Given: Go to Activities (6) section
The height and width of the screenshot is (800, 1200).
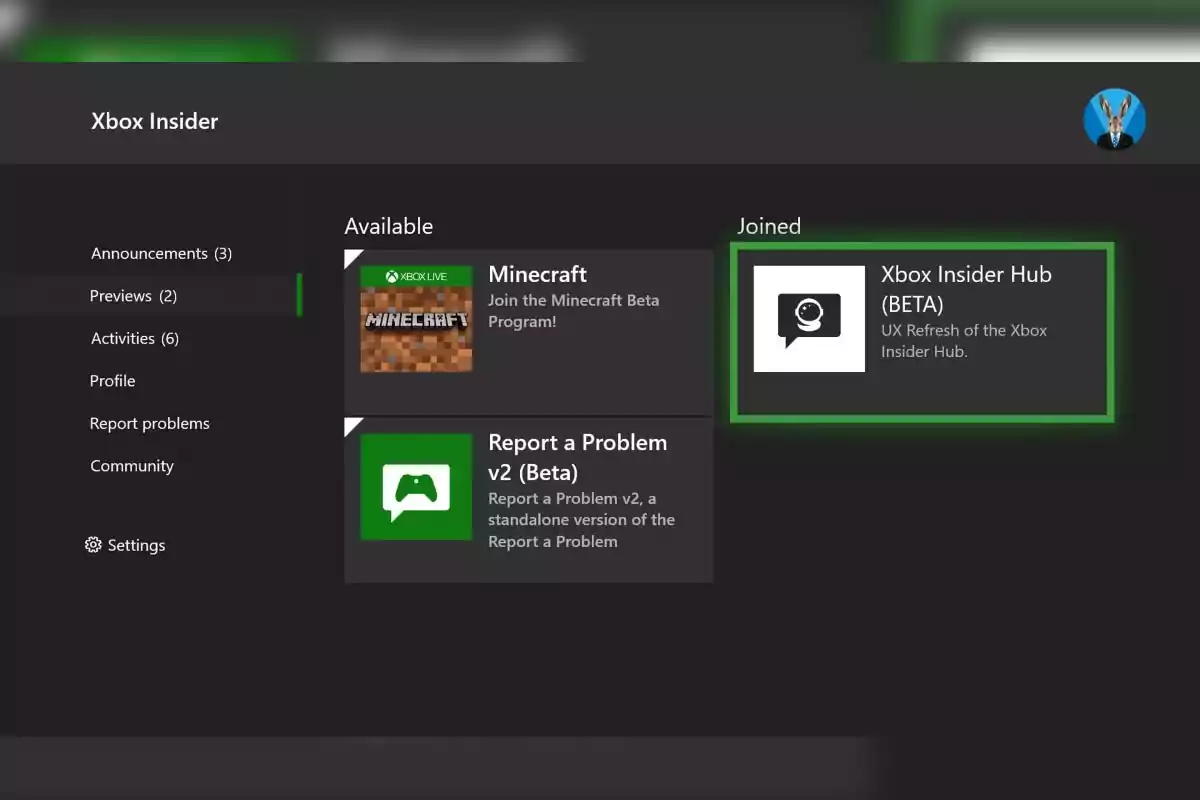Looking at the screenshot, I should click(x=135, y=338).
